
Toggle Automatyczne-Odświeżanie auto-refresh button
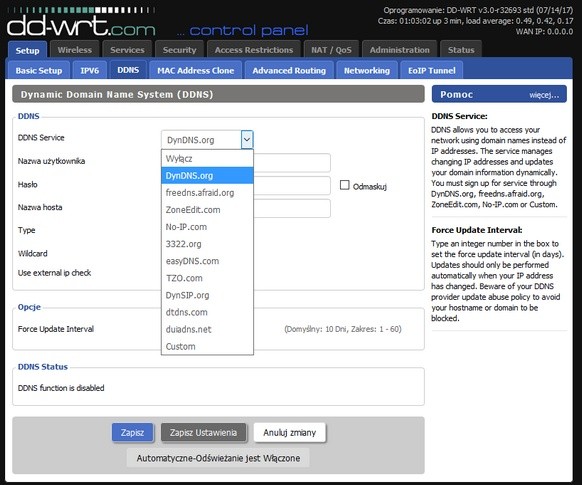(218, 458)
